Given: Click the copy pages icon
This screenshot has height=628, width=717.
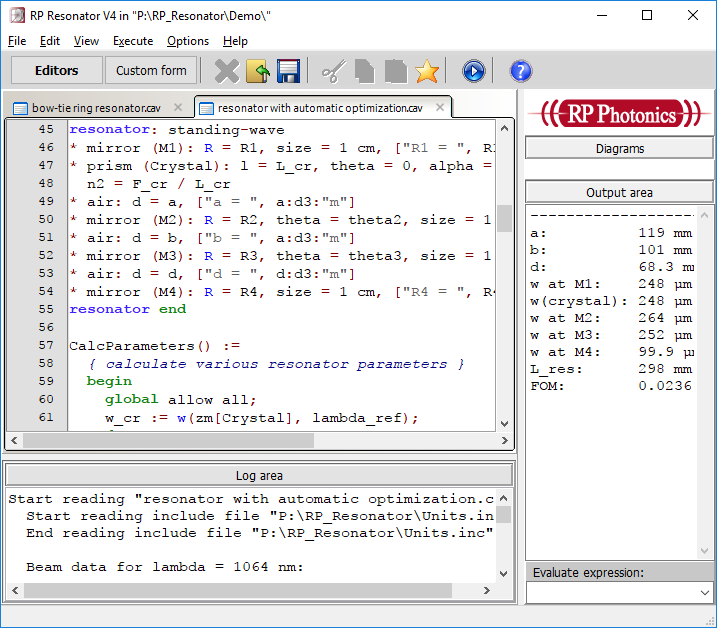Looking at the screenshot, I should pos(364,71).
